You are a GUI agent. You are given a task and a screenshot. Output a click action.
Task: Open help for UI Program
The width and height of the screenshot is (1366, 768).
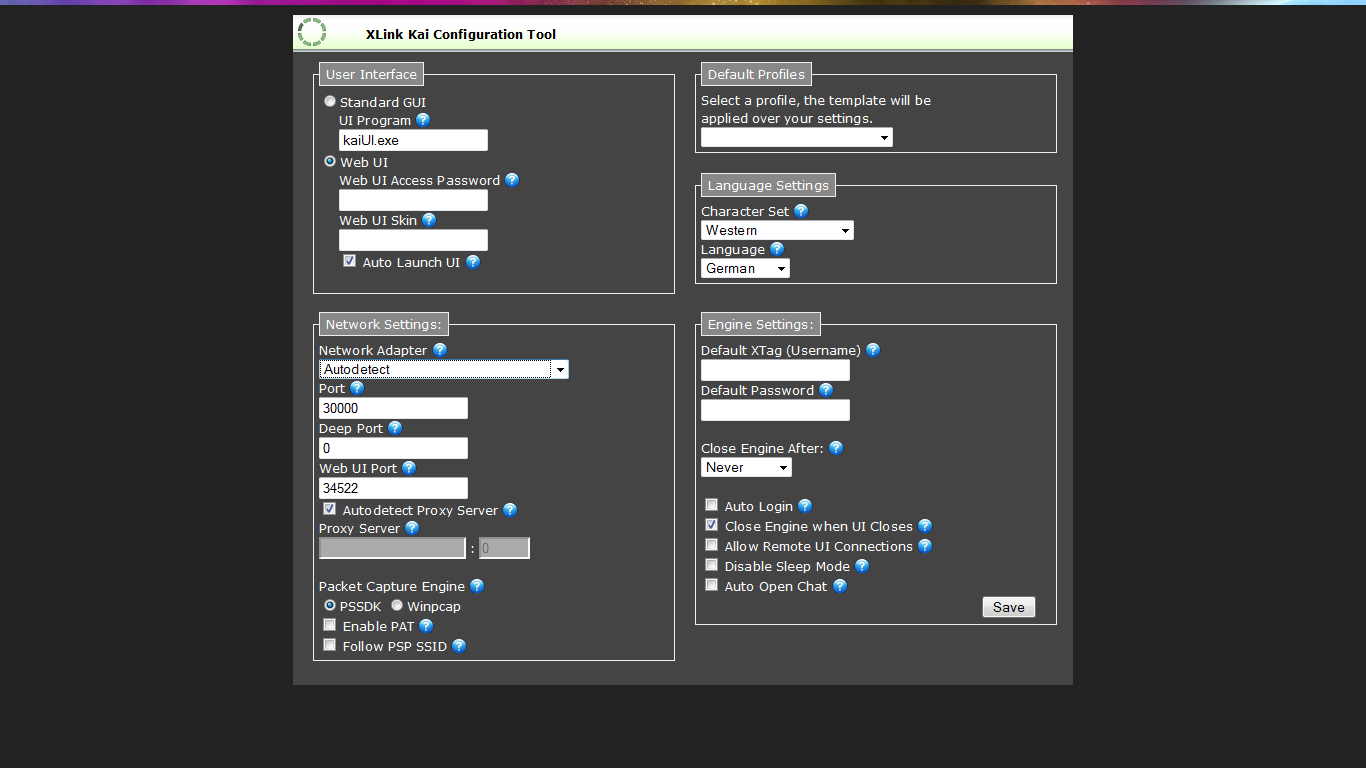click(x=423, y=120)
